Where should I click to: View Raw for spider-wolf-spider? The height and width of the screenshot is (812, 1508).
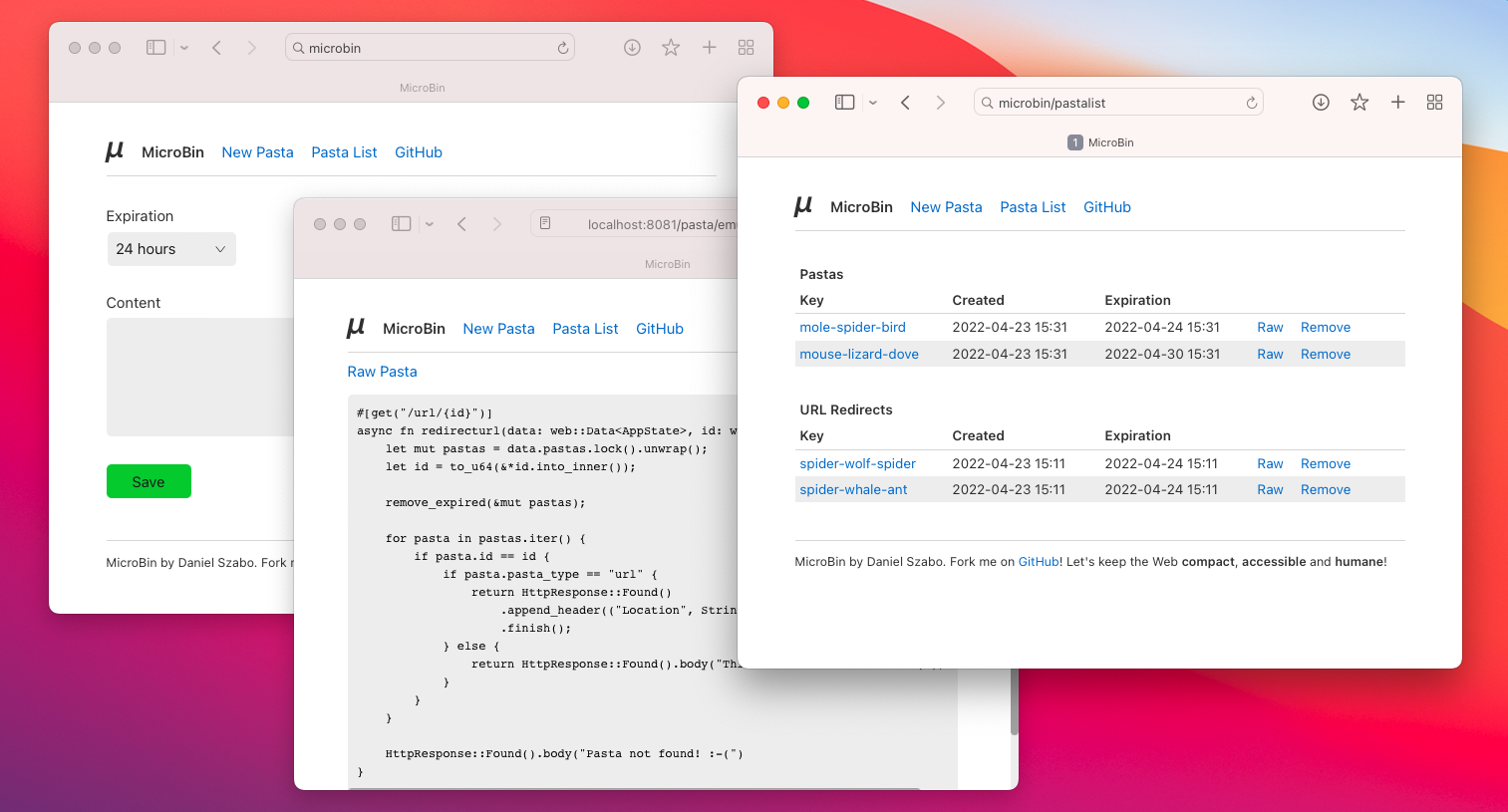[1270, 463]
